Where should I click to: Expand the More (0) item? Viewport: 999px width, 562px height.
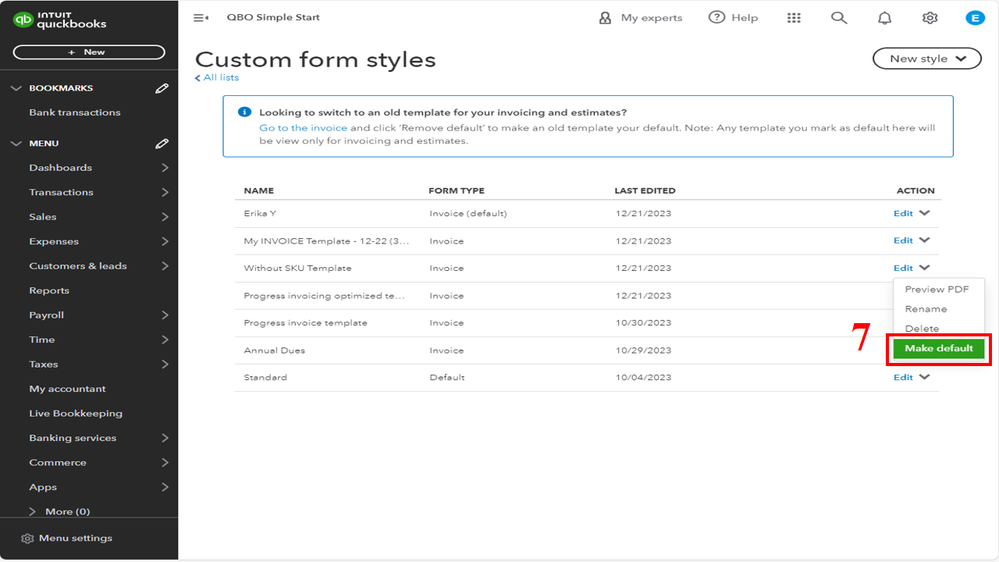34,512
